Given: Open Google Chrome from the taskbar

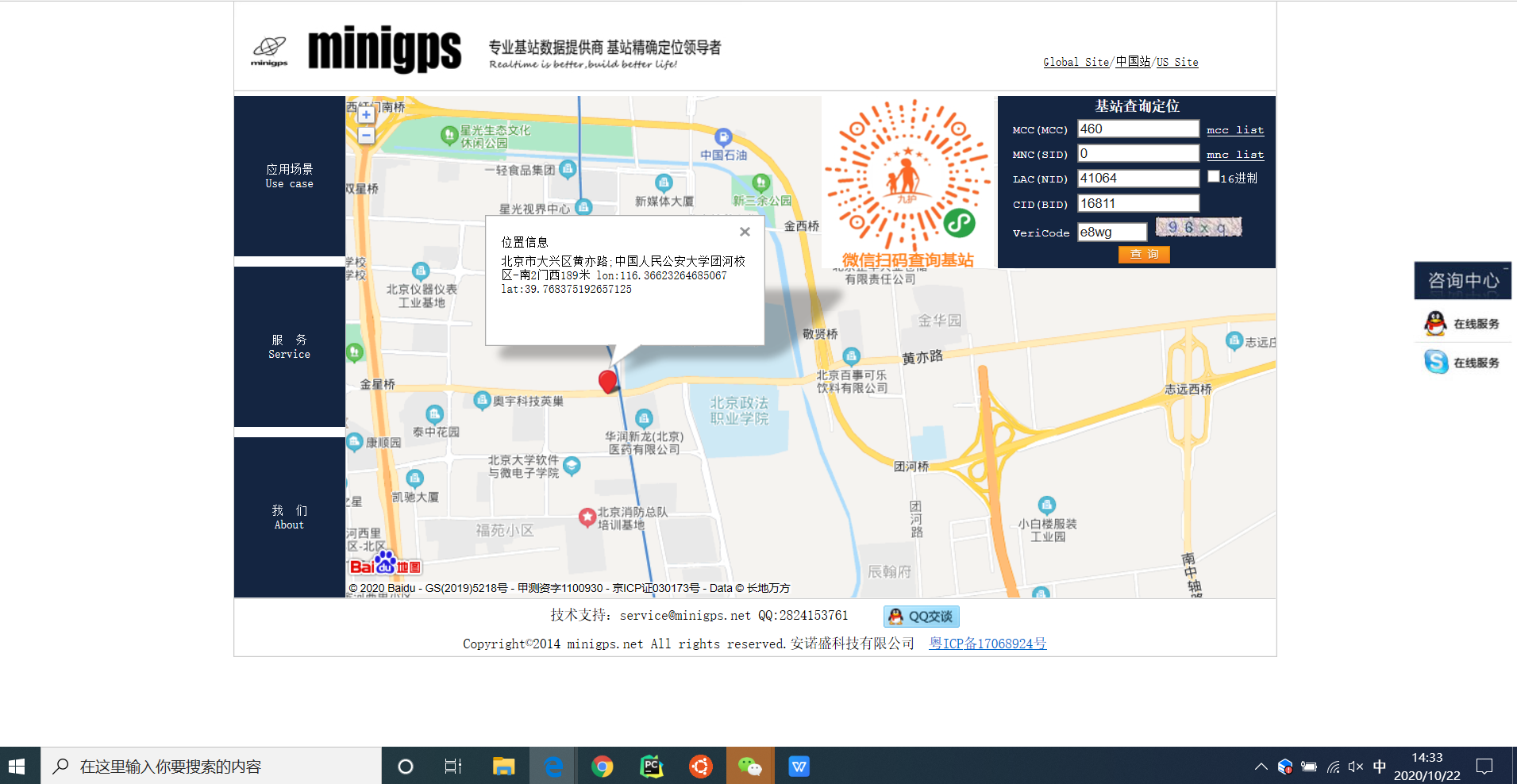Looking at the screenshot, I should (x=603, y=767).
